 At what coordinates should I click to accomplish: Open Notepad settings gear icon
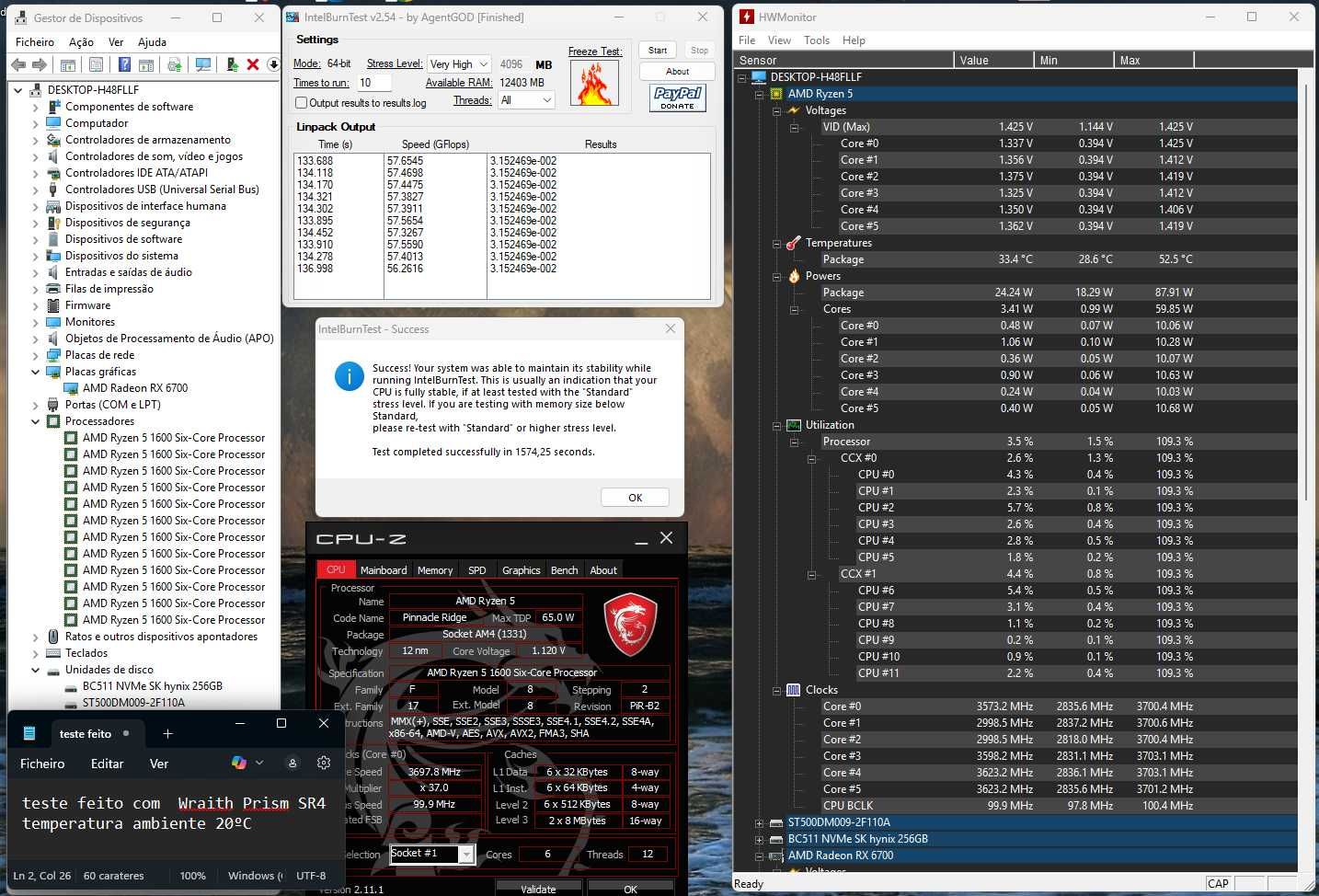(x=324, y=763)
